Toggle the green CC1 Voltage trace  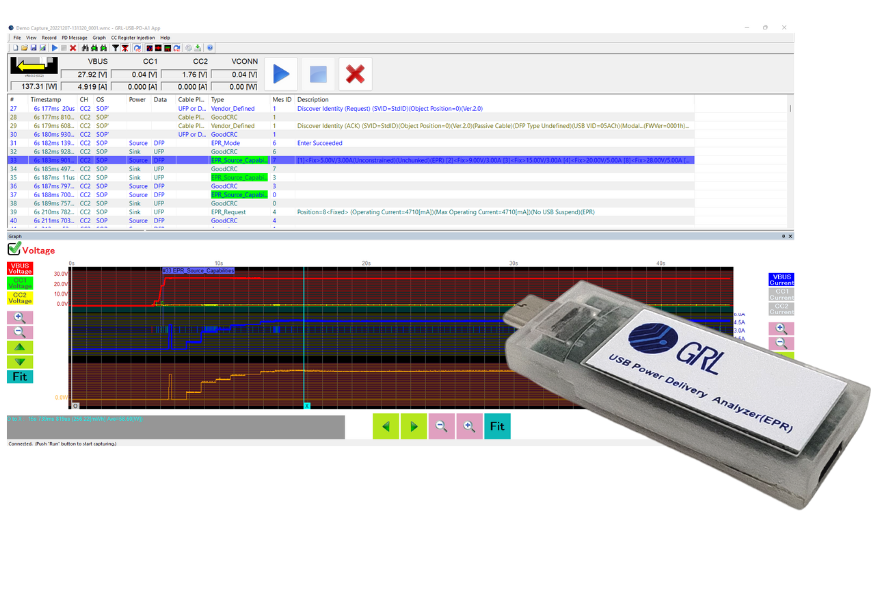coord(20,283)
